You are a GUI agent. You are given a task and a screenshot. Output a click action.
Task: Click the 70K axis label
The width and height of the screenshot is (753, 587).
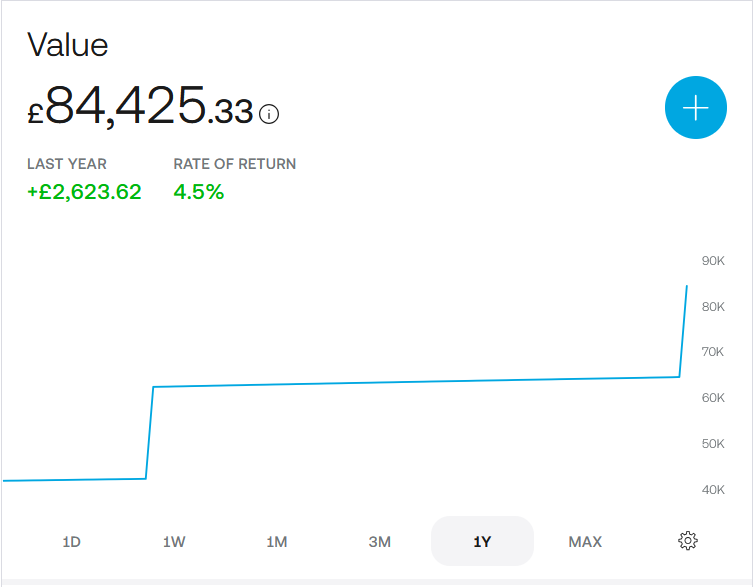pyautogui.click(x=713, y=352)
